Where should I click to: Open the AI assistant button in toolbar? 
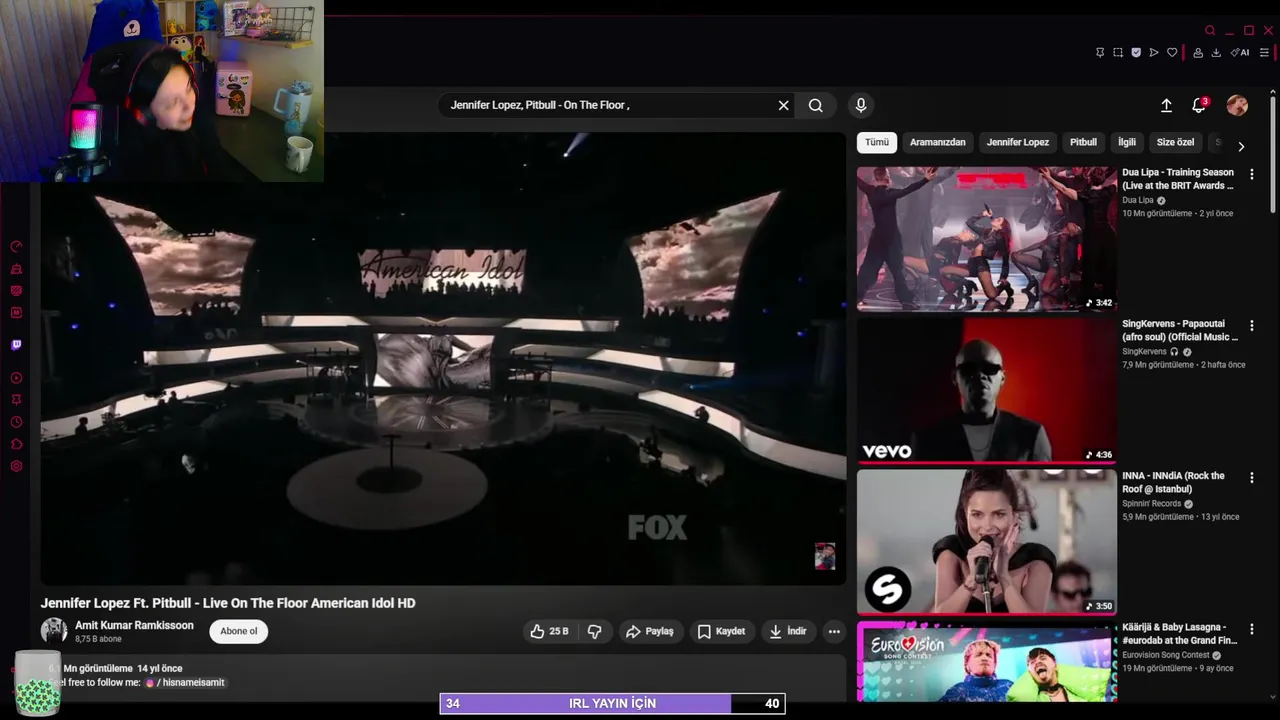coord(1240,53)
